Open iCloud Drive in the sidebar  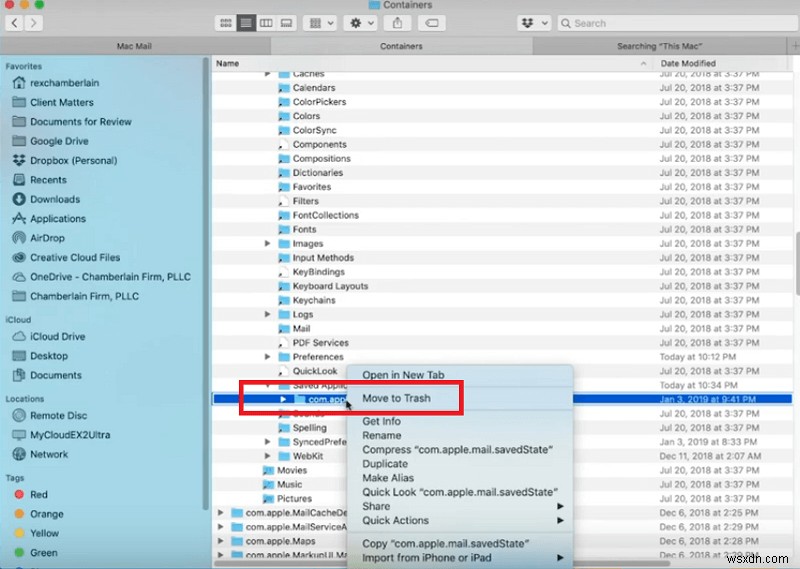57,336
